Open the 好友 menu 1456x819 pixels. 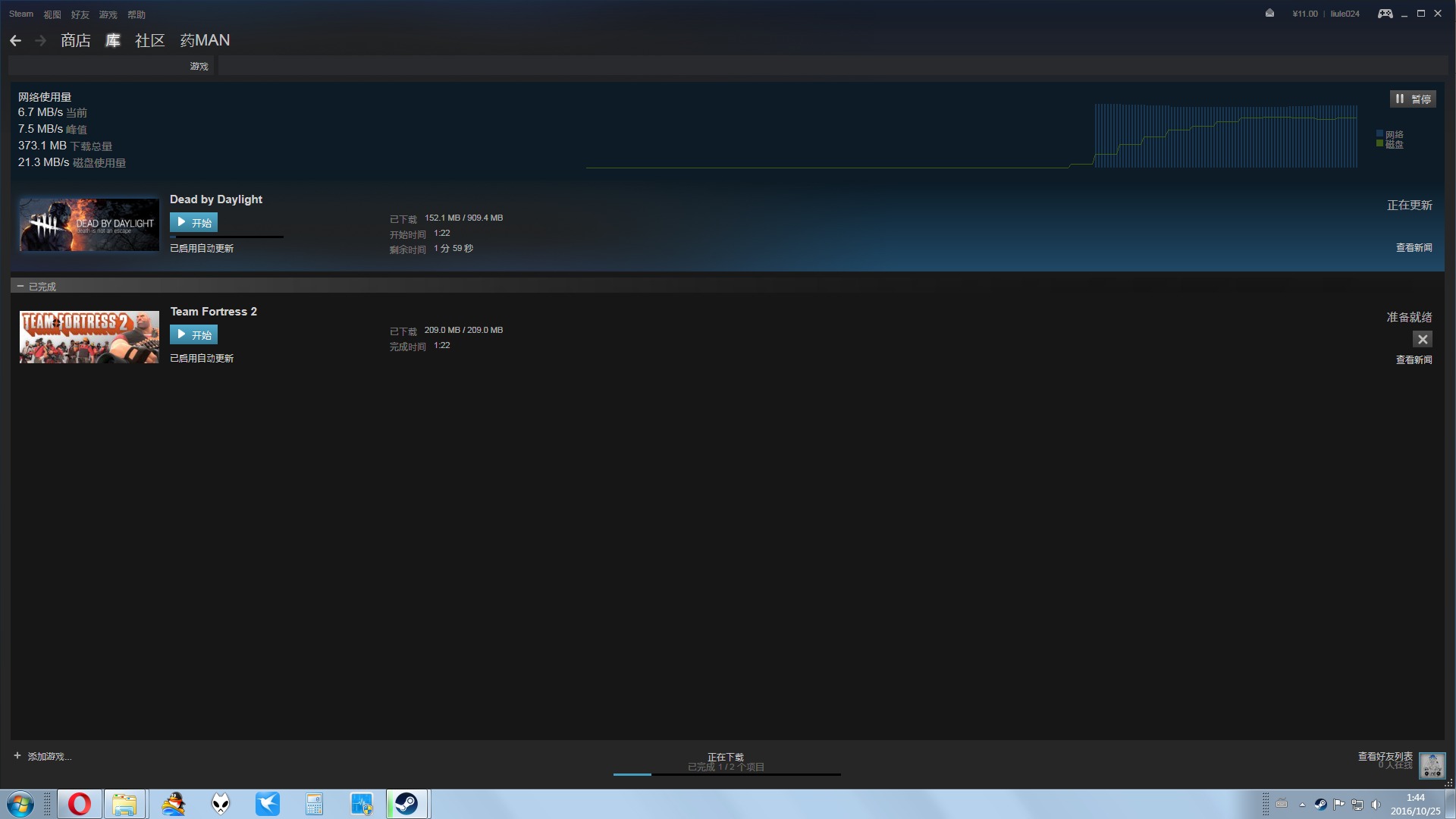pos(80,14)
